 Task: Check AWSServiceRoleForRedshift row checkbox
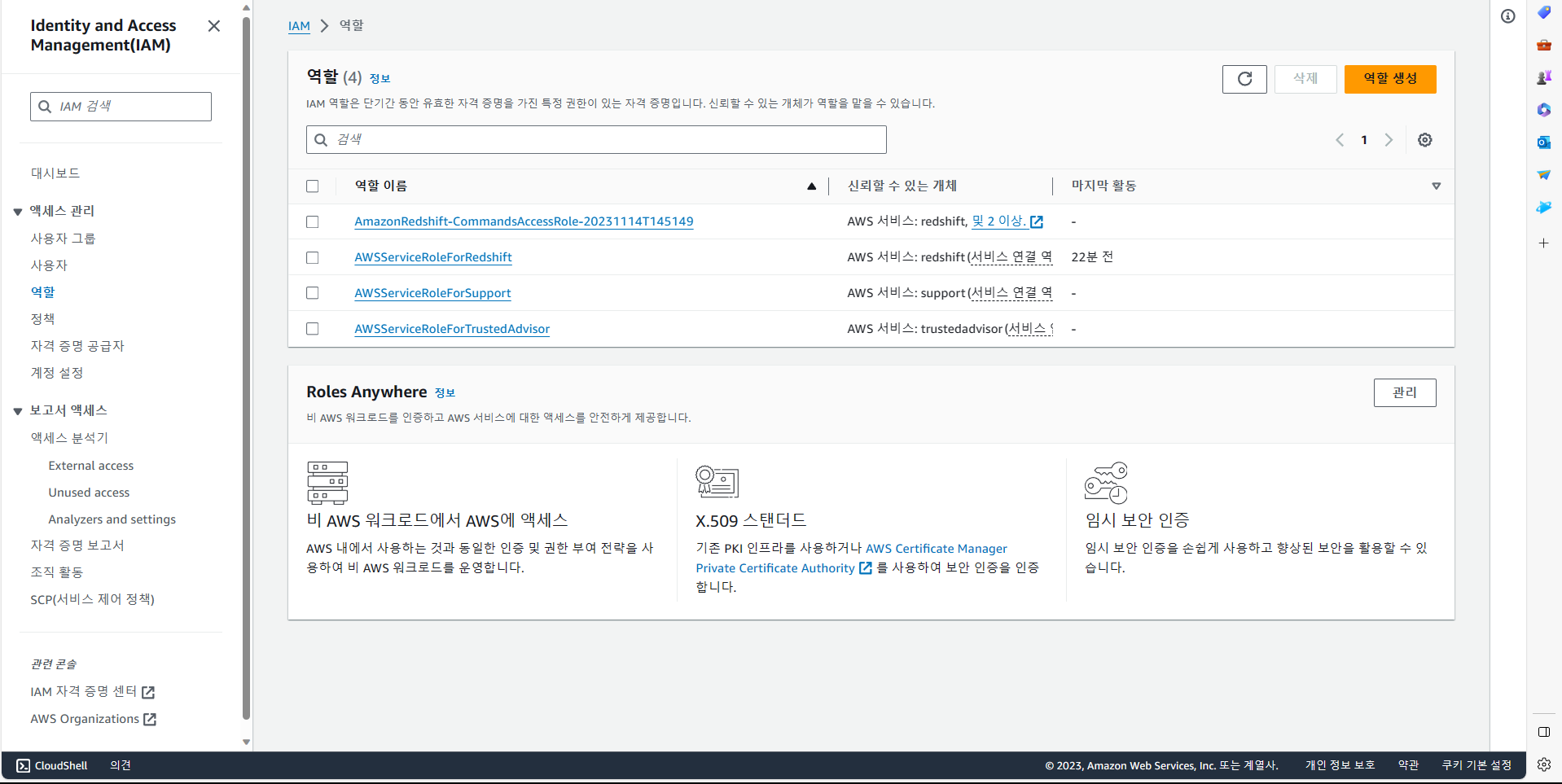click(313, 257)
